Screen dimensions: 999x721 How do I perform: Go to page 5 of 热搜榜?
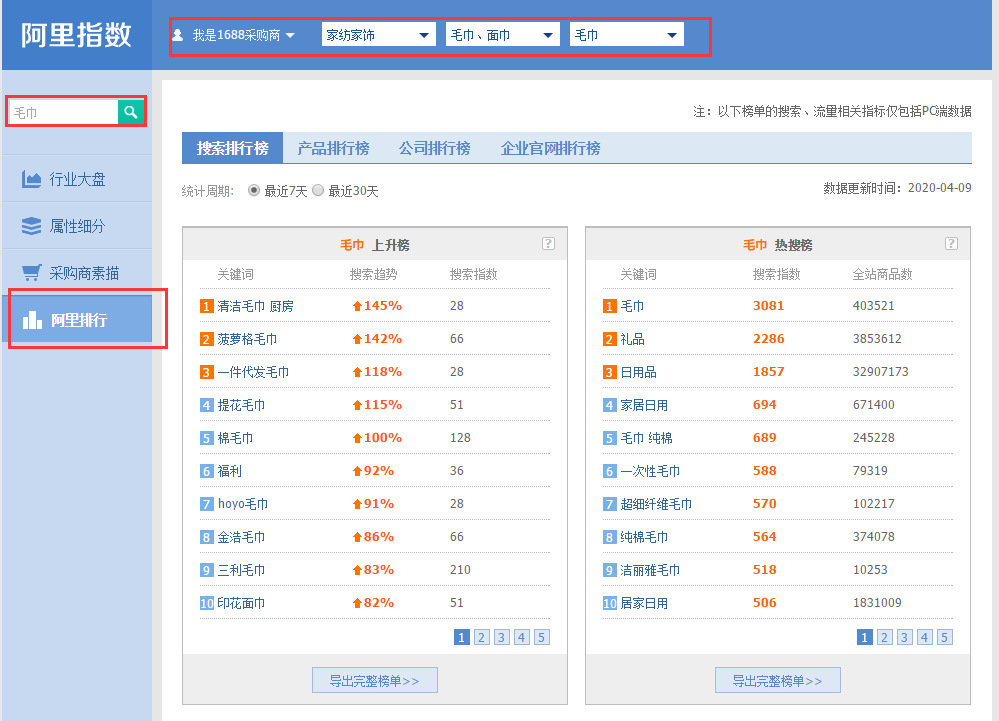point(945,637)
